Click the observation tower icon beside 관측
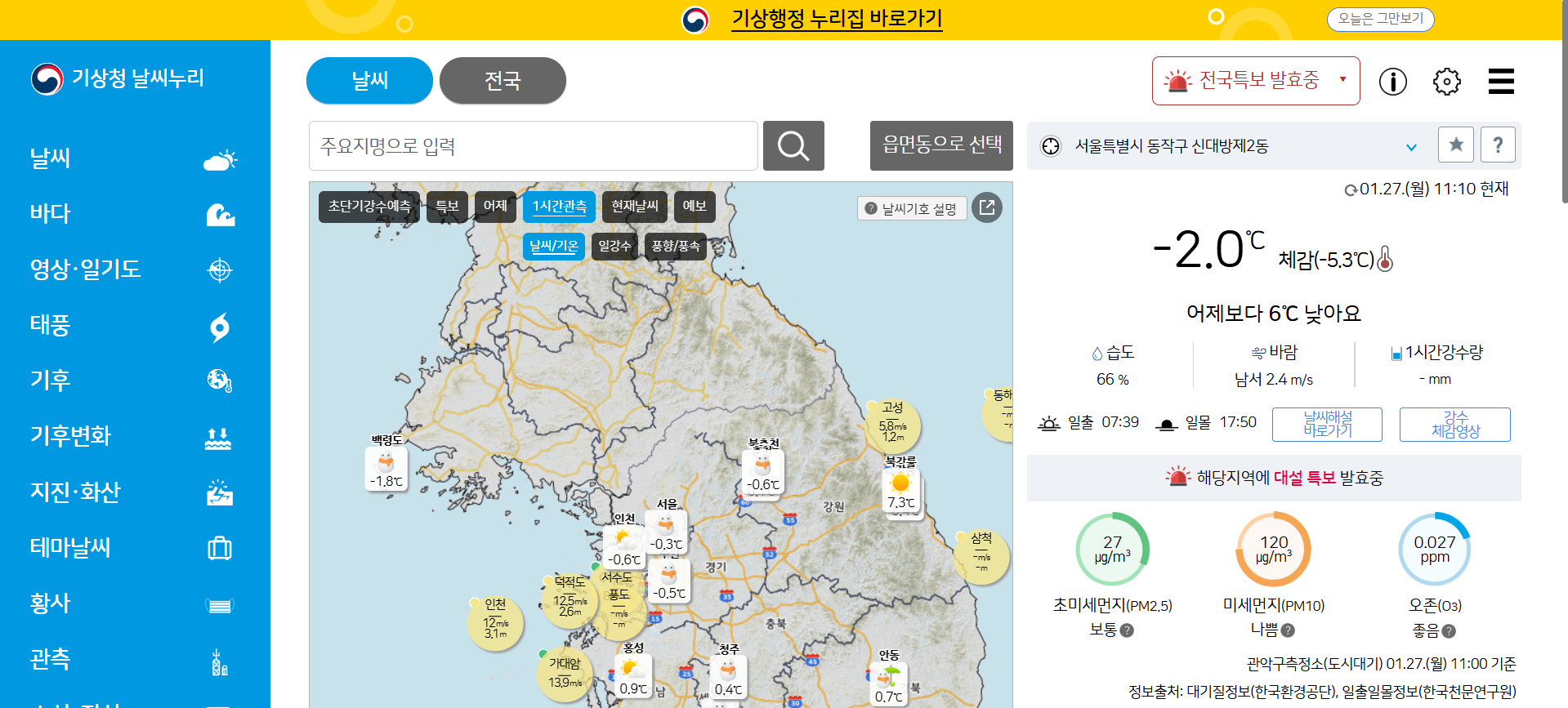Image resolution: width=1568 pixels, height=708 pixels. coord(219,662)
